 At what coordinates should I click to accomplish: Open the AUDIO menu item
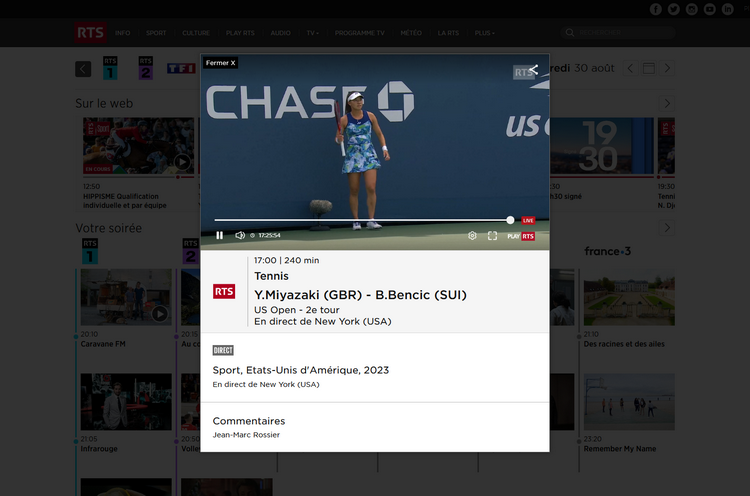pyautogui.click(x=280, y=33)
